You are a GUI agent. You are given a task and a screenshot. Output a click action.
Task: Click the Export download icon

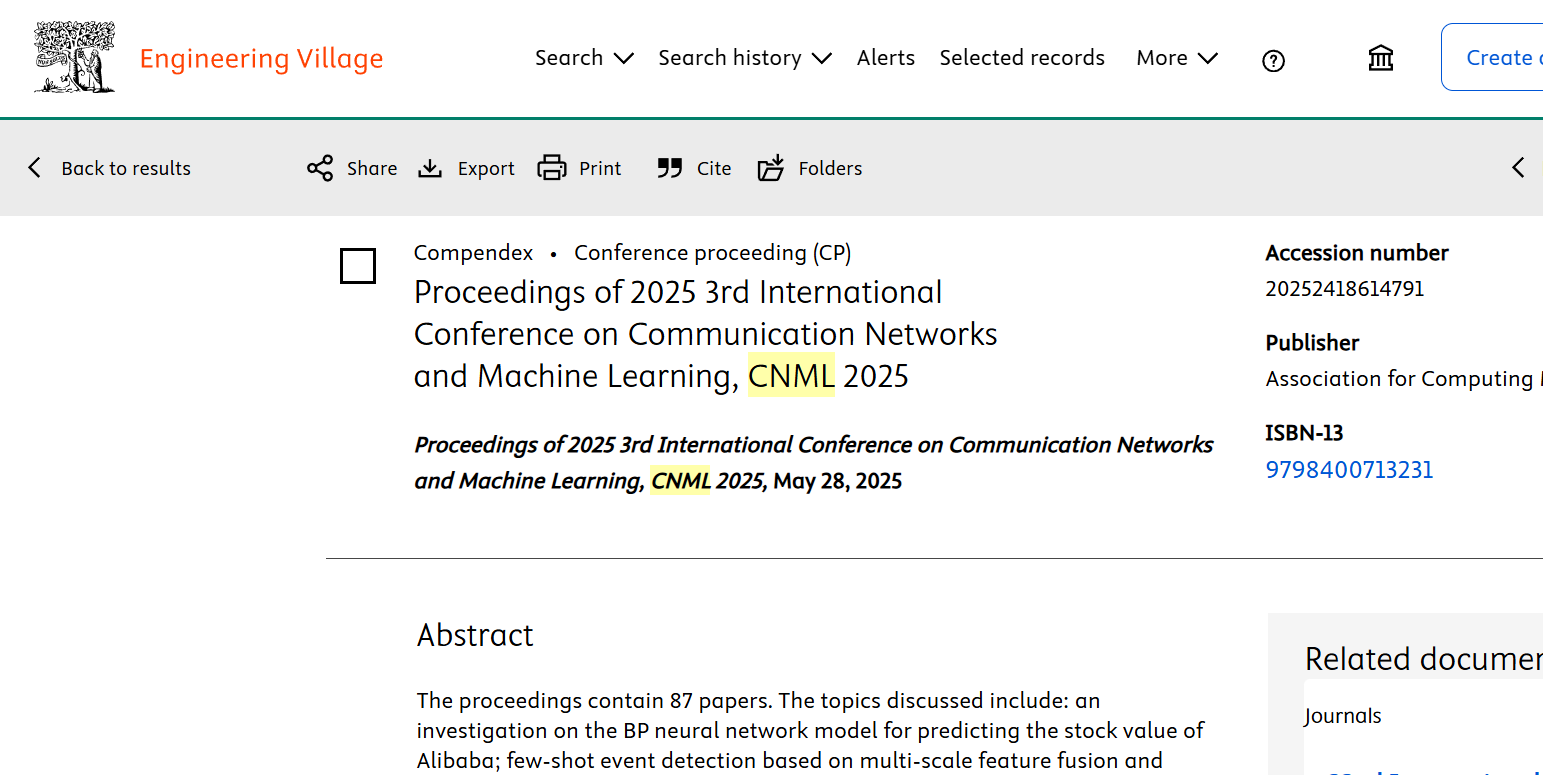tap(430, 168)
